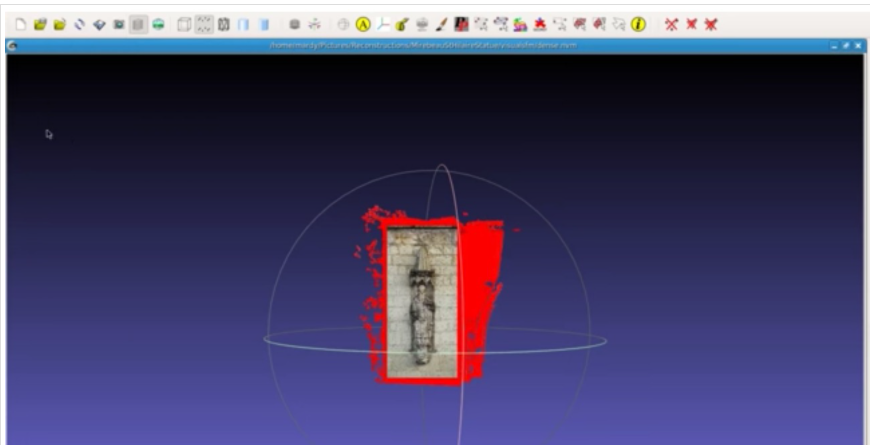Toggle wireframe render mode

click(x=224, y=24)
